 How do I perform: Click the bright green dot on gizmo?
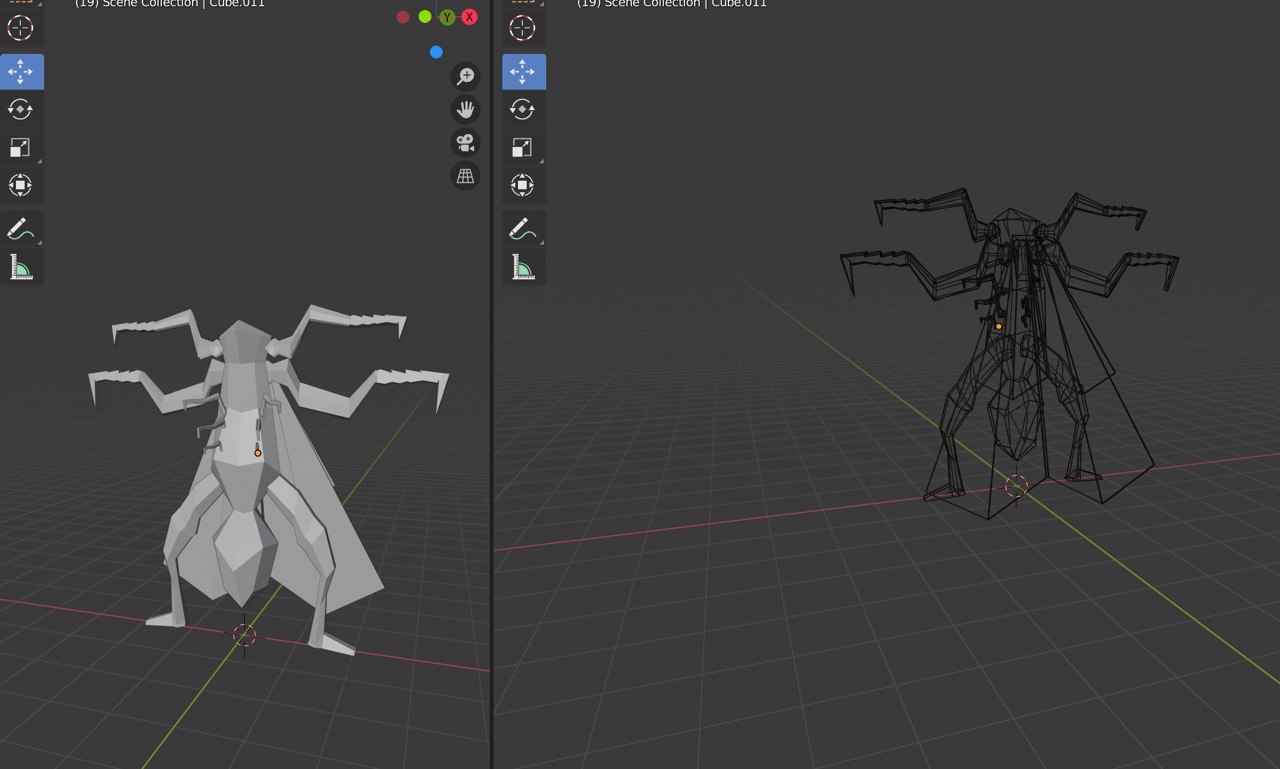[425, 16]
